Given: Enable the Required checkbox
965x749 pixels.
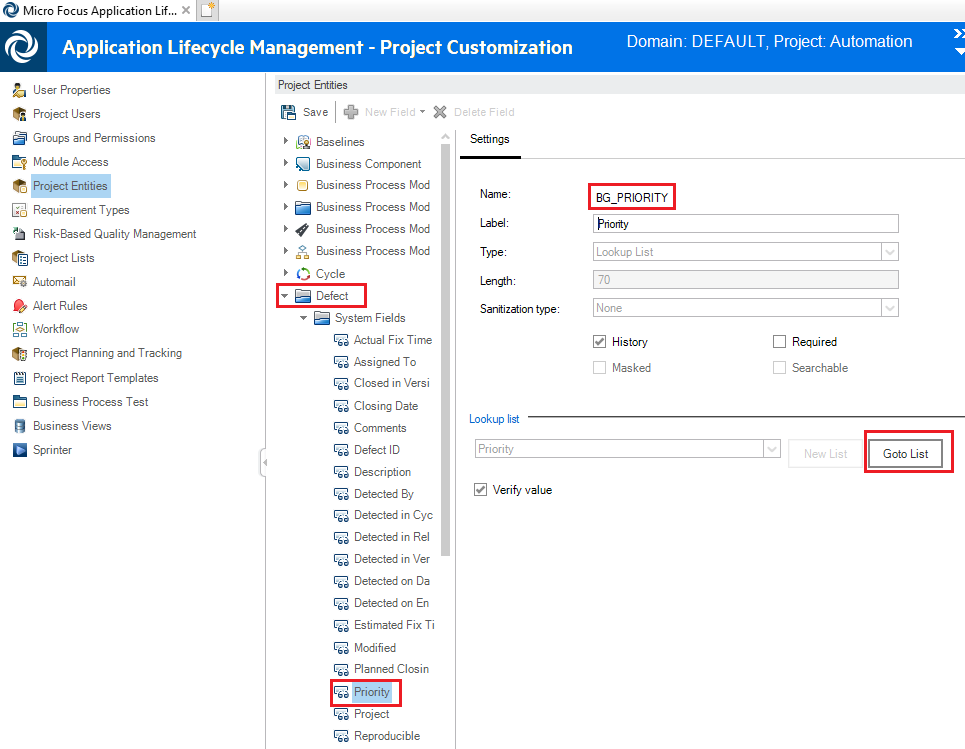Looking at the screenshot, I should tap(780, 342).
